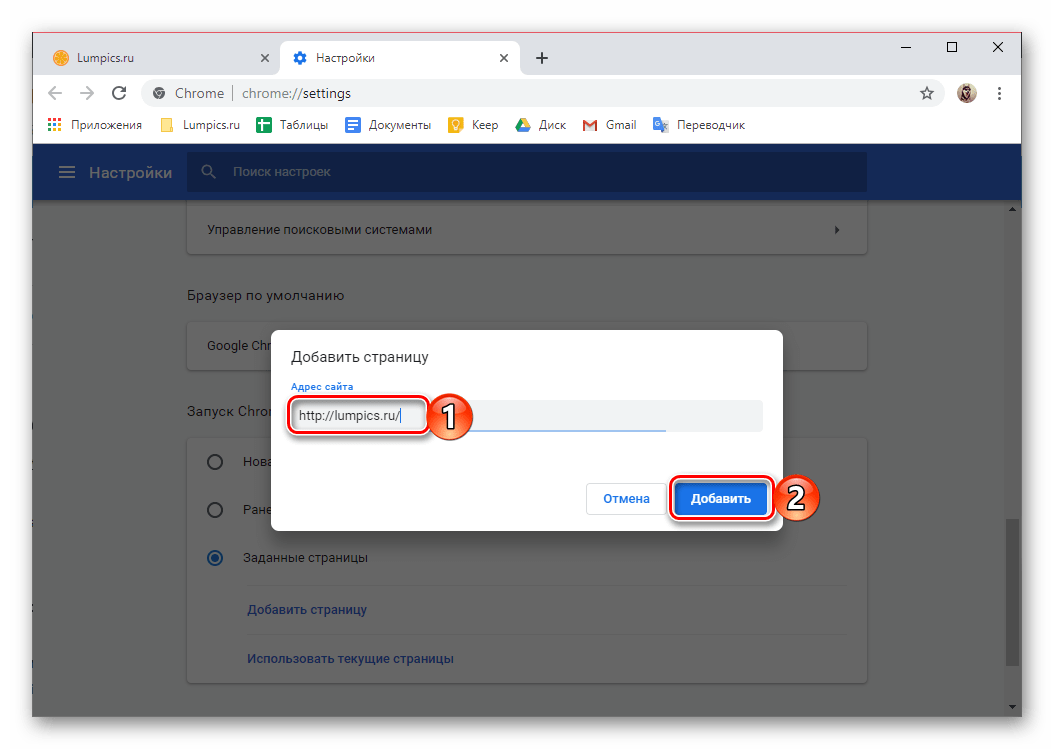Image resolution: width=1054 pixels, height=749 pixels.
Task: Select the Новая вкладка radio button
Action: coord(215,462)
